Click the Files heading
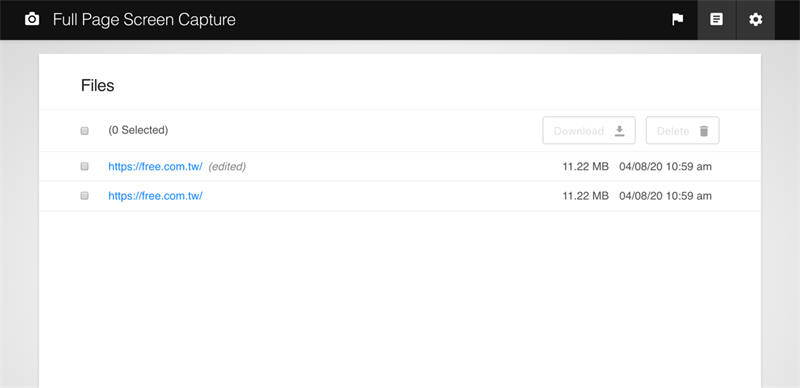This screenshot has height=388, width=800. 97,85
